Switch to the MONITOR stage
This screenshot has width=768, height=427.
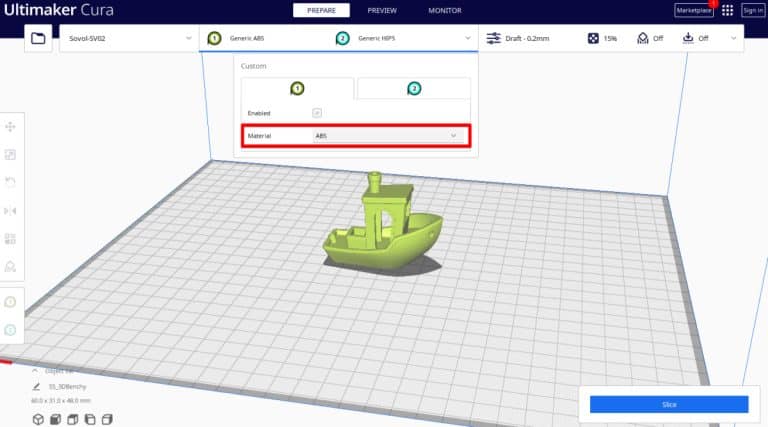(x=445, y=10)
